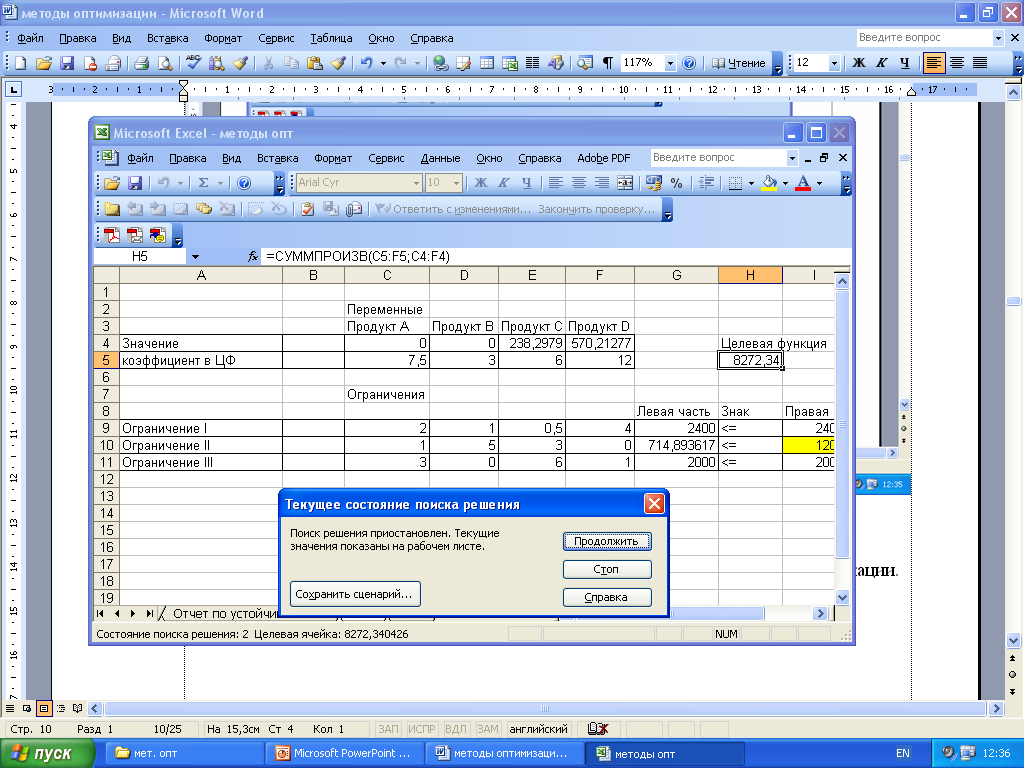The width and height of the screenshot is (1024, 768).
Task: Click the Merge and Center icon in Excel
Action: pos(625,183)
